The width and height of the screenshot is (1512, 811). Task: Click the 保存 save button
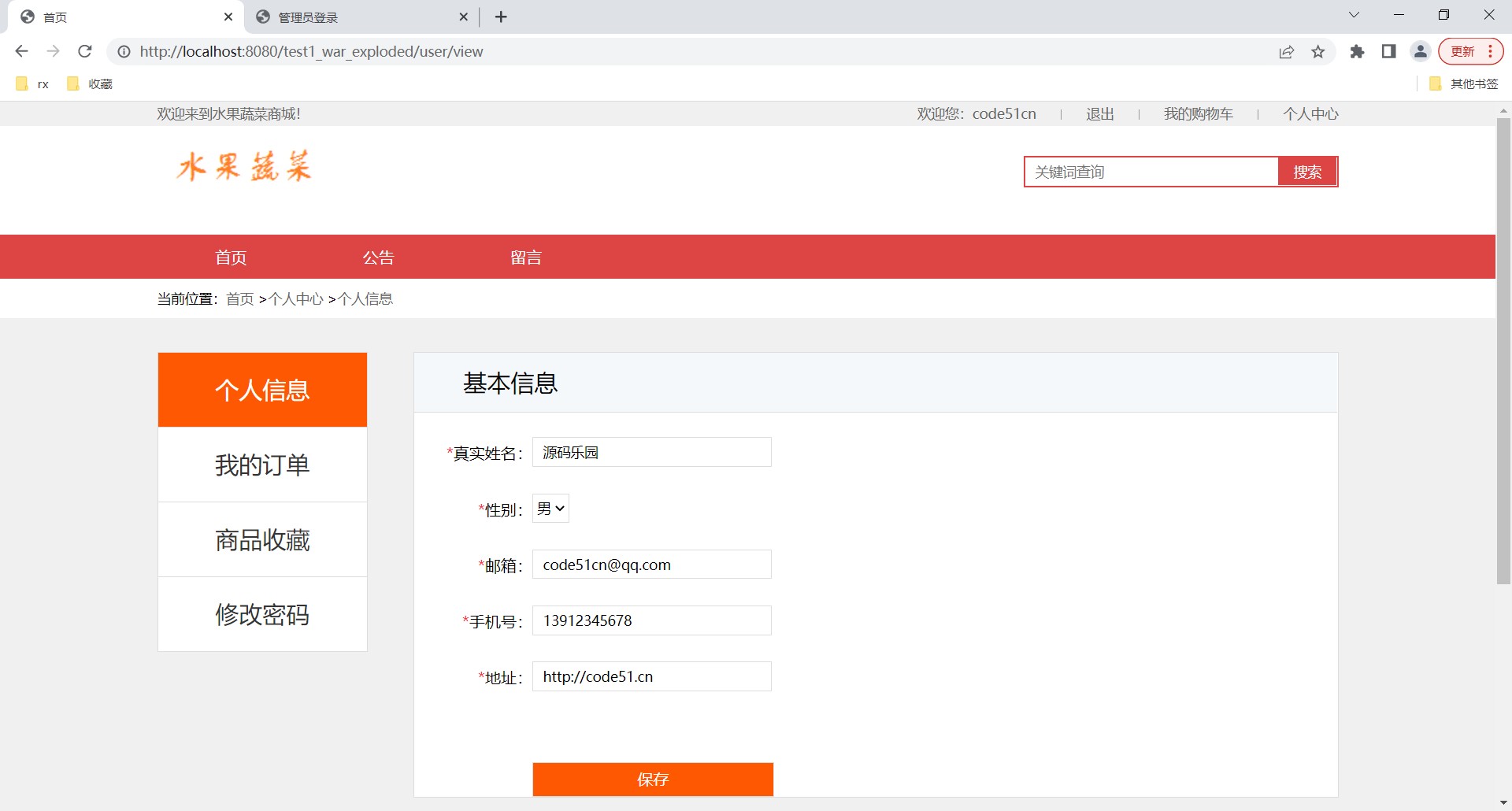(x=653, y=780)
